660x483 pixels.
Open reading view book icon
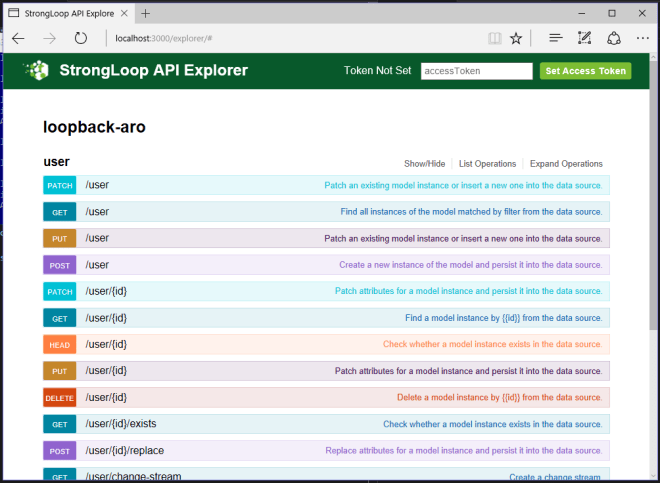(x=494, y=38)
